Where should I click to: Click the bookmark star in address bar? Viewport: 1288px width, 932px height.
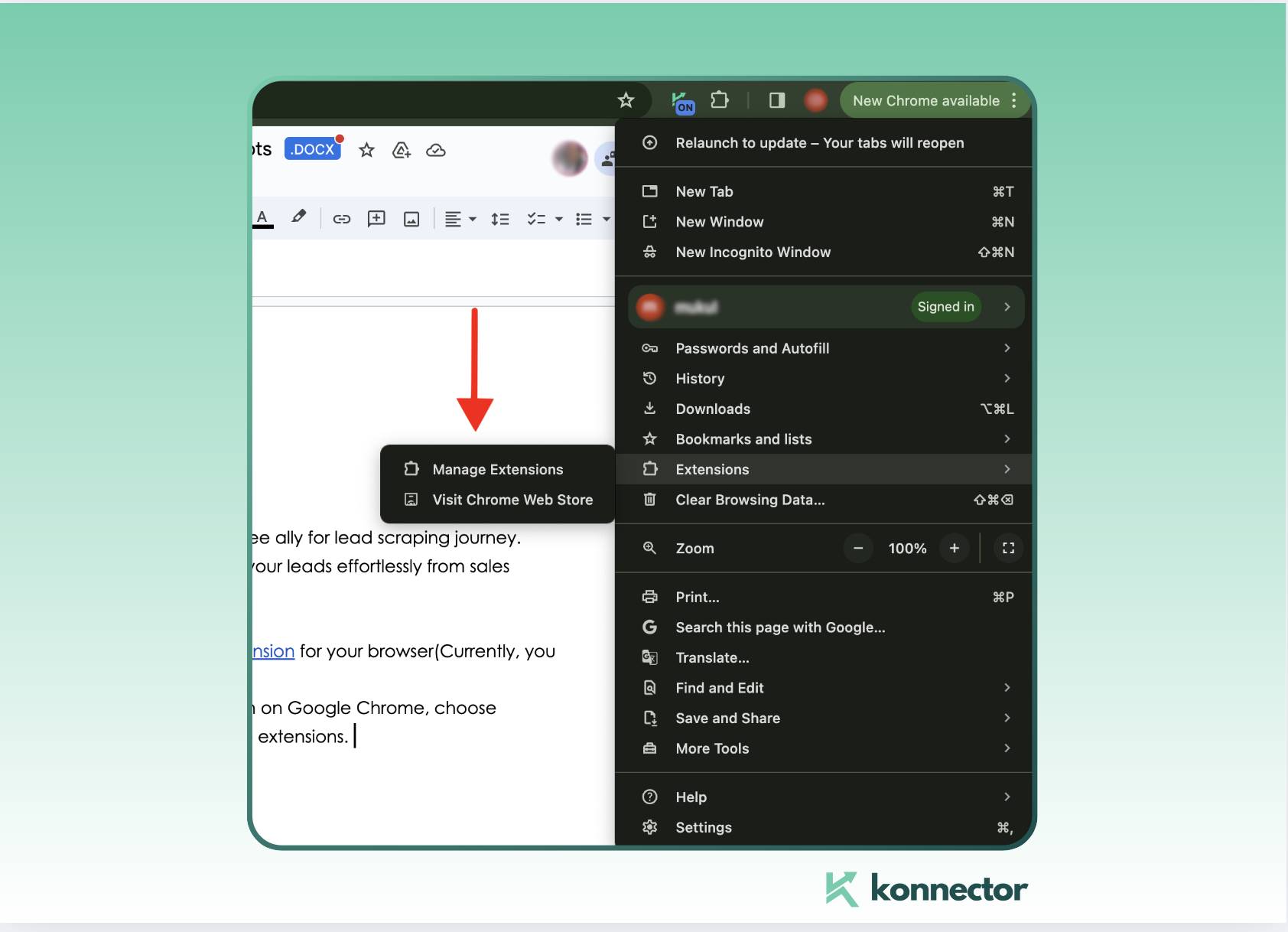(626, 100)
